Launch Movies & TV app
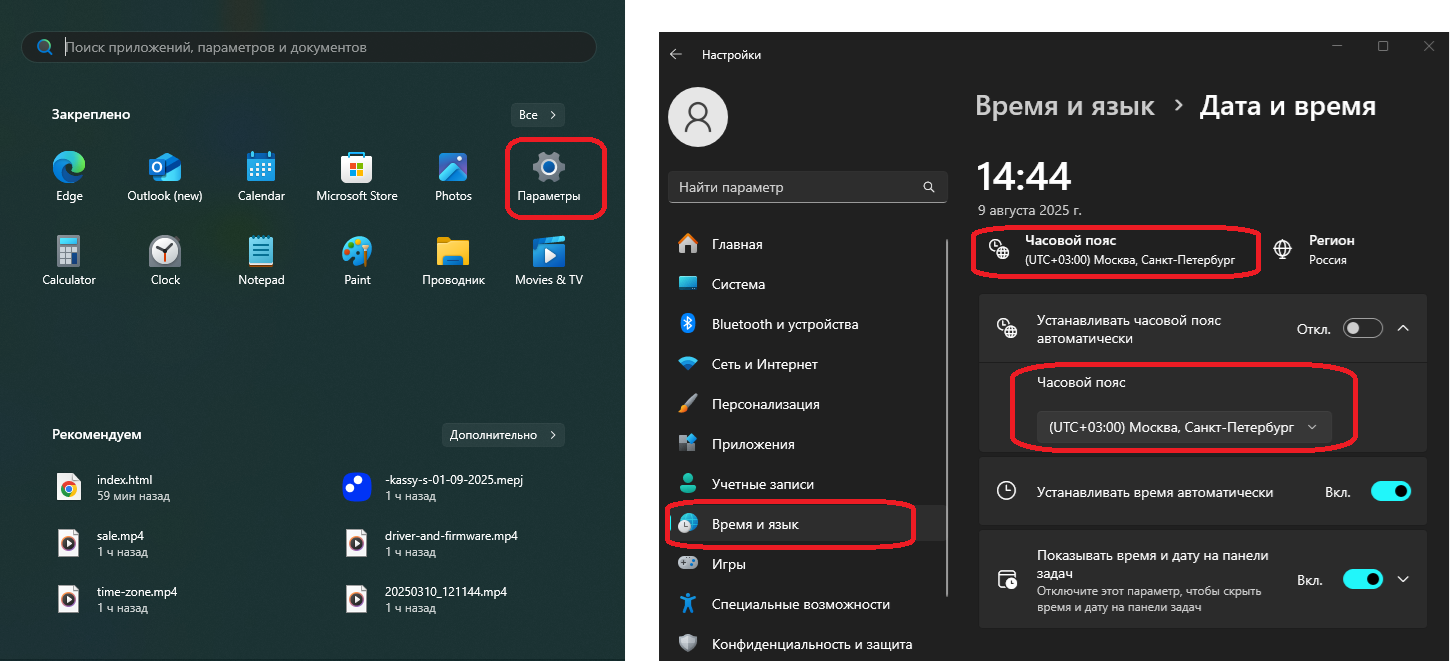Viewport: 1453px width, 661px height. pyautogui.click(x=549, y=261)
